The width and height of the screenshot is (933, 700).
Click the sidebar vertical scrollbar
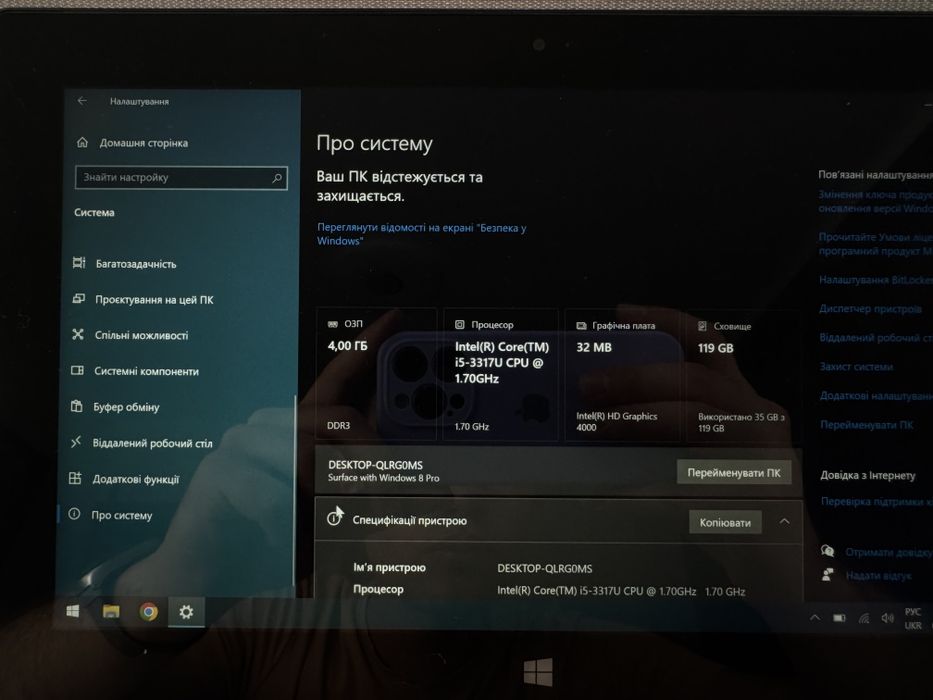(x=295, y=491)
